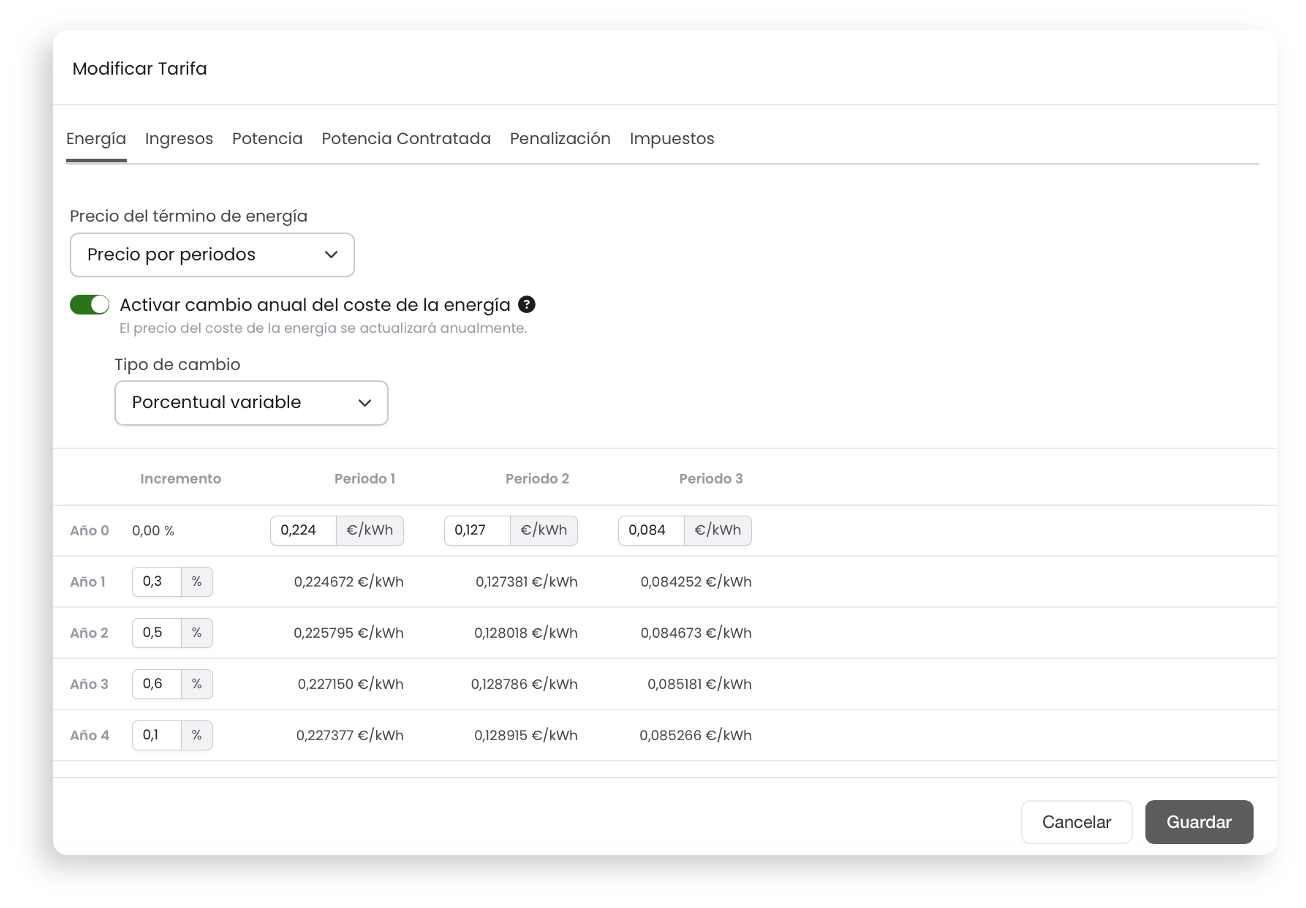Click the Periodo 3 column header

tap(711, 479)
